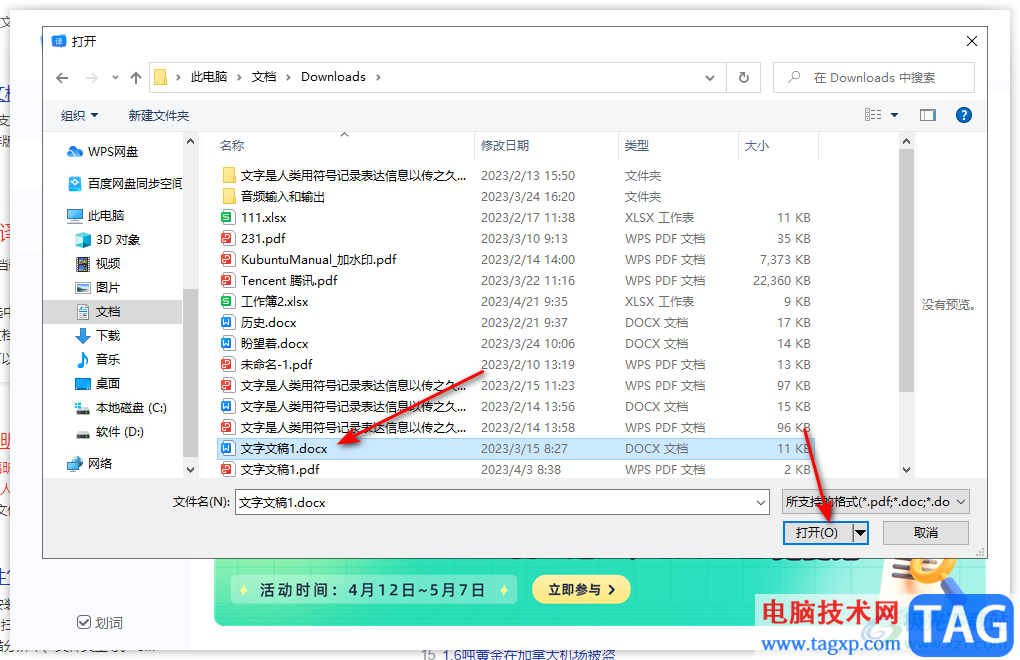Click 文档 breadcrumb segment
The height and width of the screenshot is (660, 1020).
click(264, 77)
